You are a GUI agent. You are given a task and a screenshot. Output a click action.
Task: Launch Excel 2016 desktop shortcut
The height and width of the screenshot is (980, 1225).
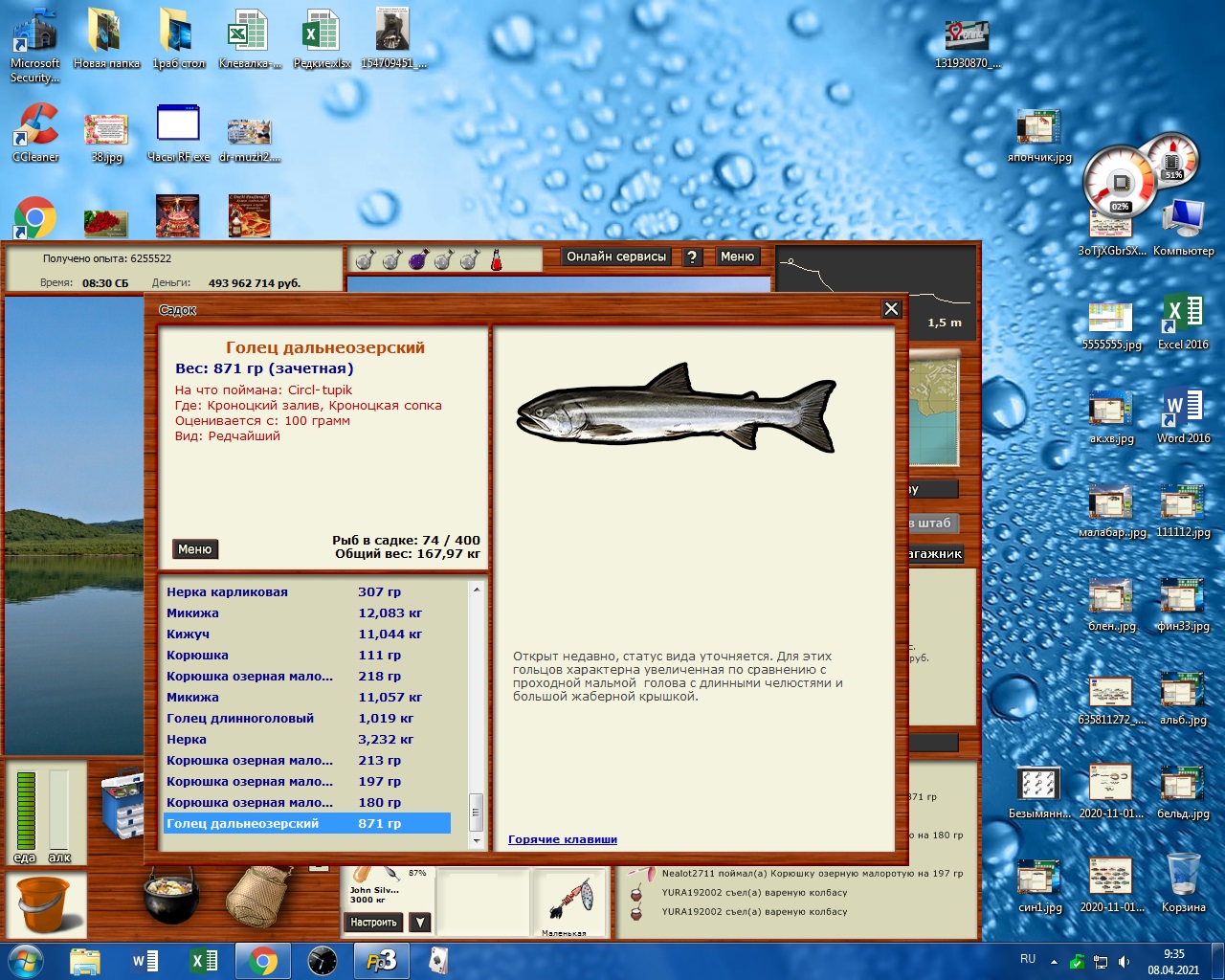pos(1183,322)
